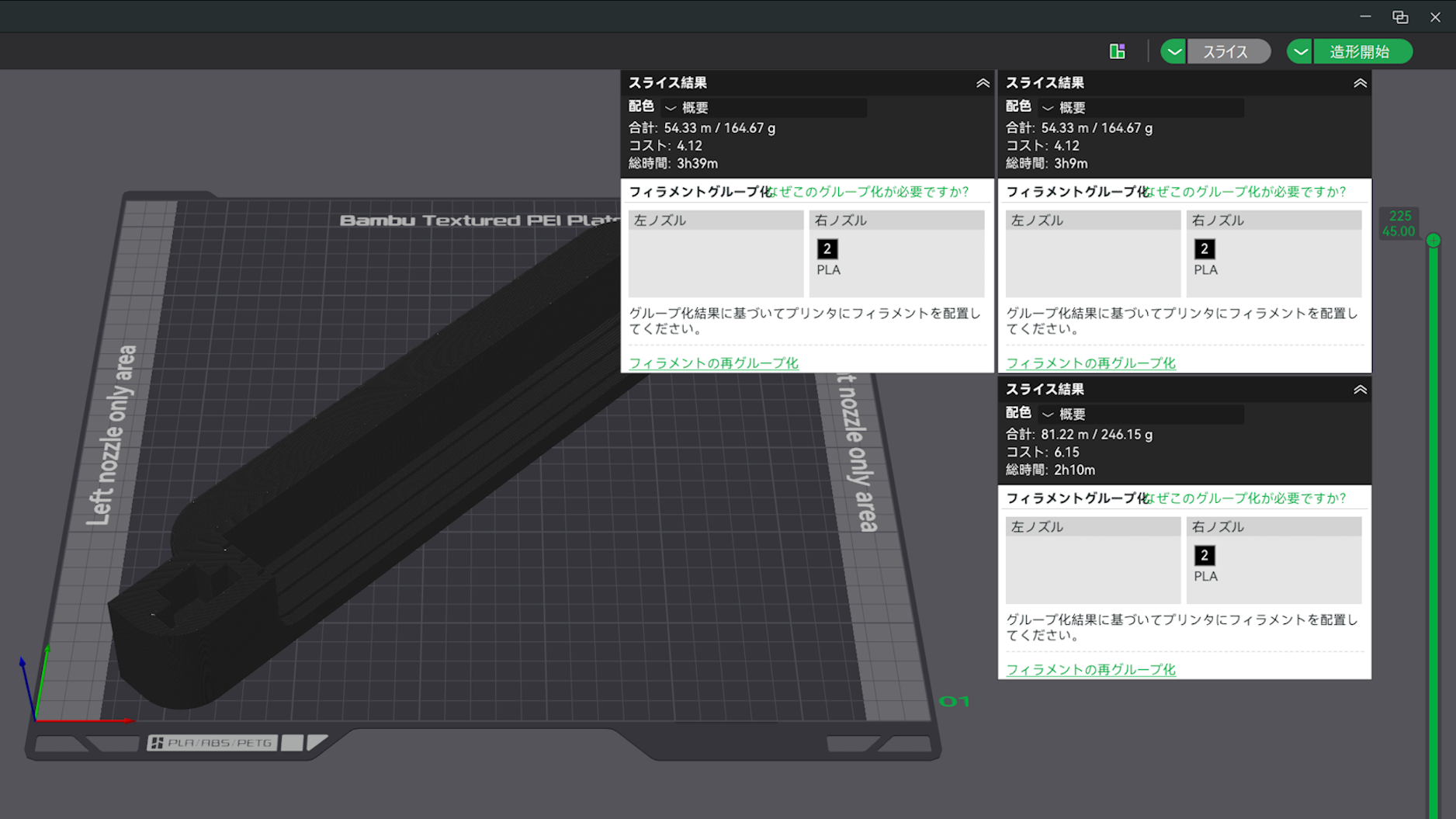Click filament 2 swatch in 3h39m panel
Viewport: 1456px width, 819px height.
[x=827, y=248]
